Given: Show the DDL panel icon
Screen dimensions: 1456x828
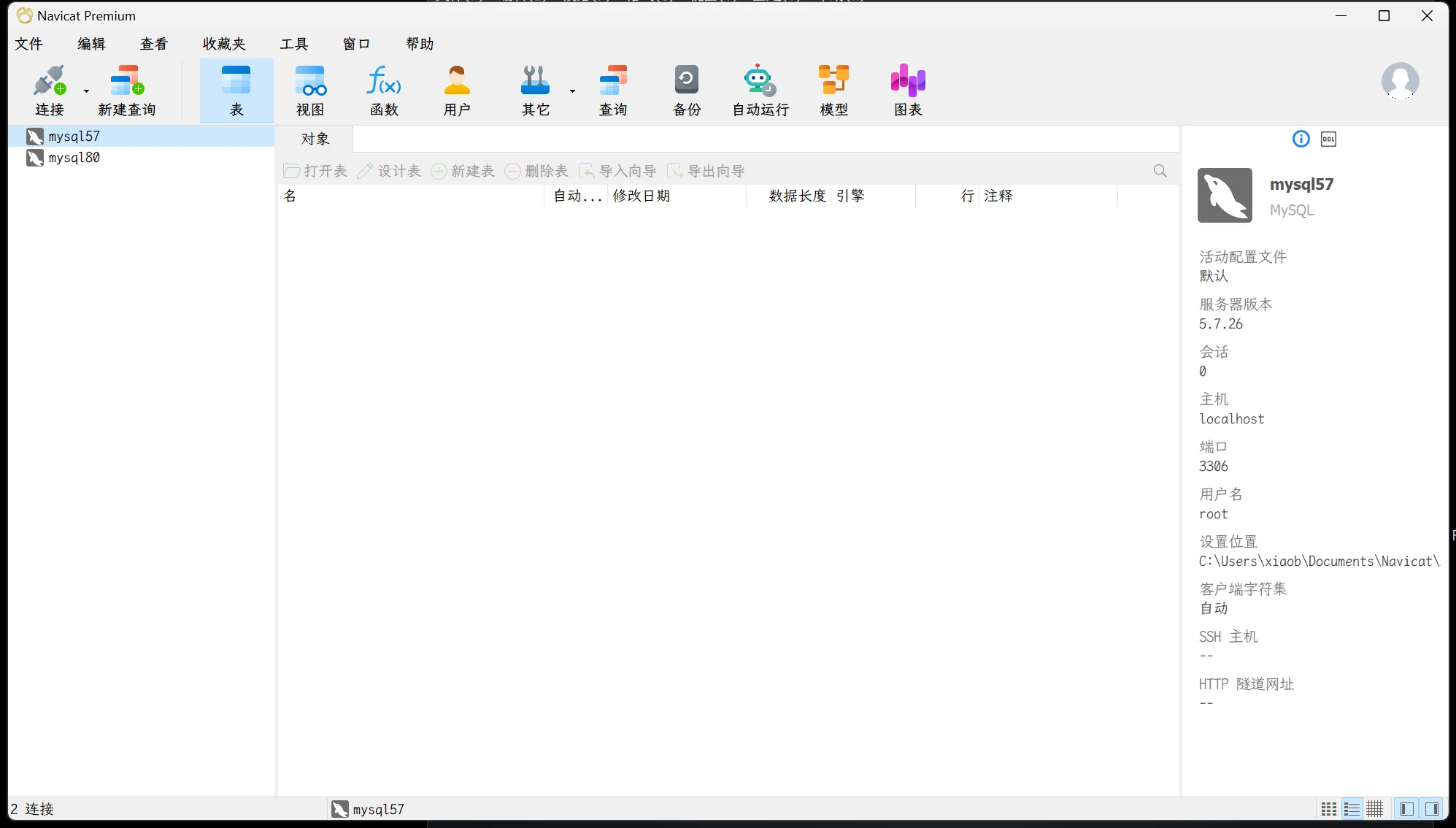Looking at the screenshot, I should click(x=1328, y=139).
